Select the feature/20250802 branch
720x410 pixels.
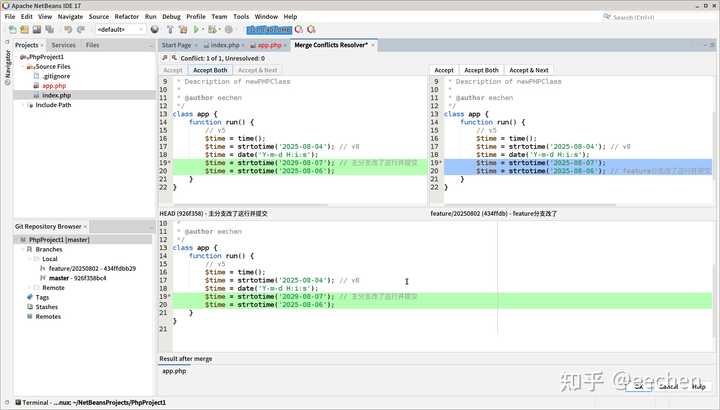tap(92, 269)
